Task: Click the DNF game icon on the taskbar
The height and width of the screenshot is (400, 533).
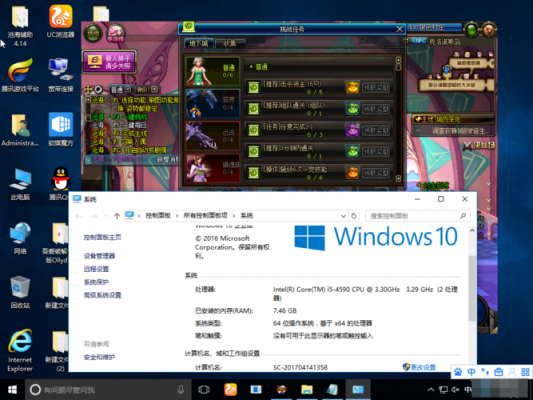Action: (281, 390)
